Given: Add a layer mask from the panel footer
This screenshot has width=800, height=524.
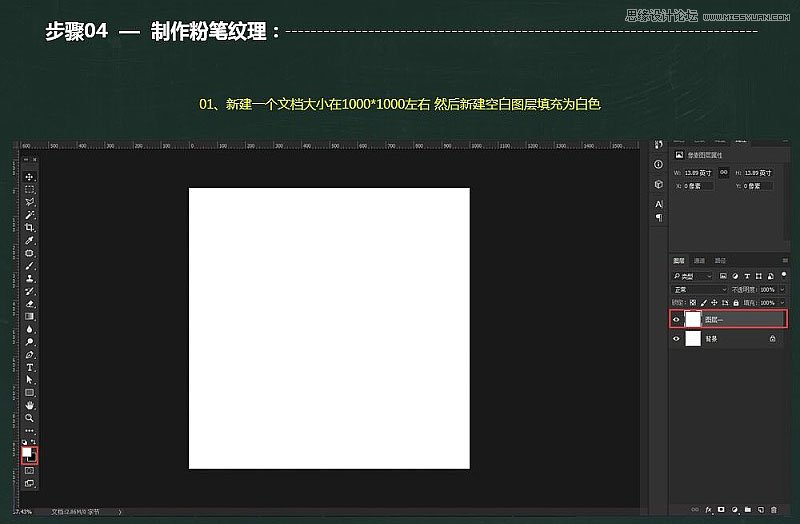Looking at the screenshot, I should click(x=721, y=509).
